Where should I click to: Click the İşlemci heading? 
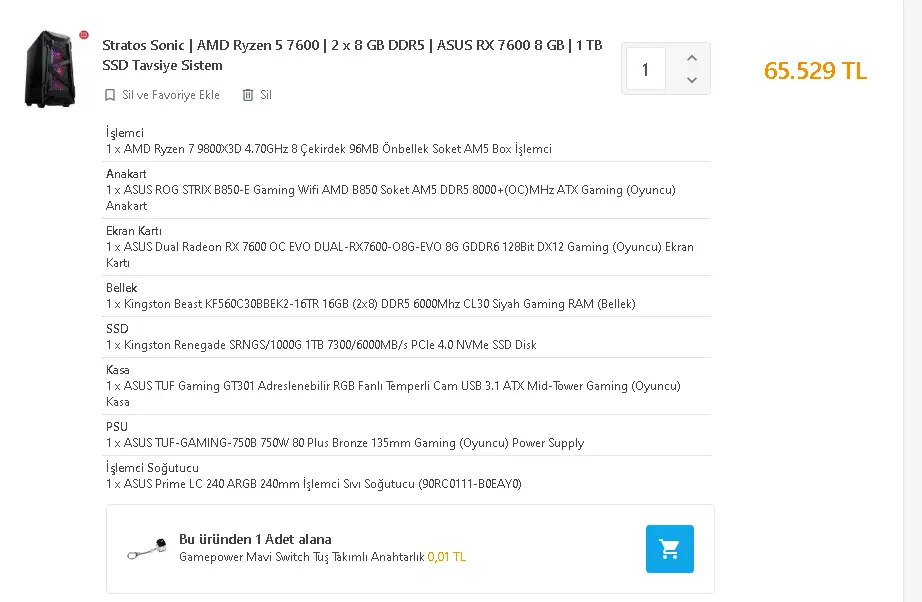tap(125, 132)
